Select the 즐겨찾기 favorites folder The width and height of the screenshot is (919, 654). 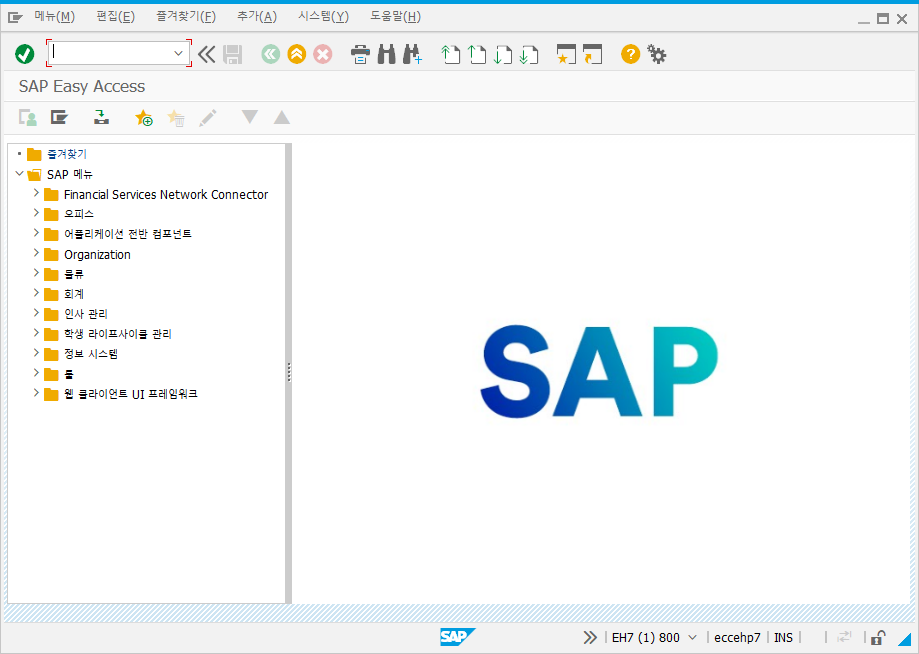[x=67, y=154]
